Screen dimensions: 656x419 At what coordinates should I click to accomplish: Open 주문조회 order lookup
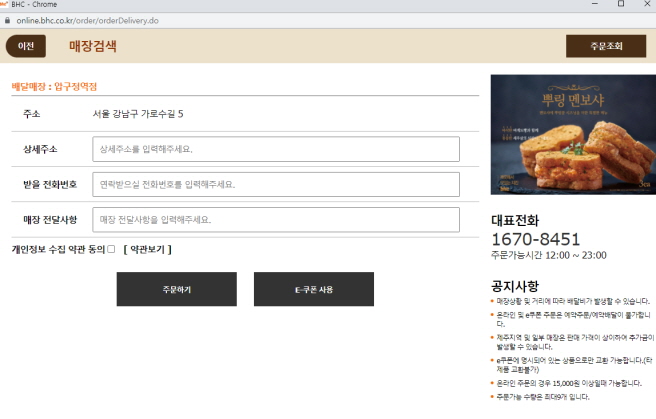606,46
